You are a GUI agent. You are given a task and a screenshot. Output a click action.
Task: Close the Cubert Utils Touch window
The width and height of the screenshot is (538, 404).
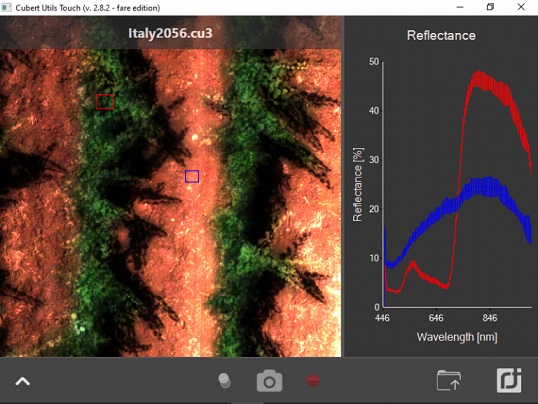[x=521, y=7]
